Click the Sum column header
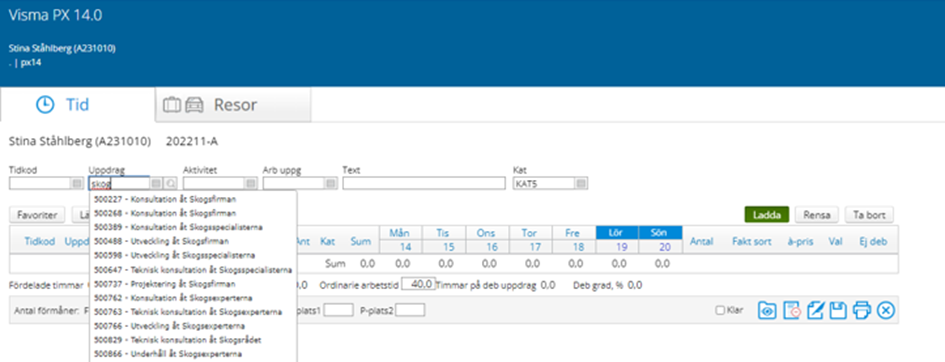This screenshot has width=945, height=362. click(361, 241)
